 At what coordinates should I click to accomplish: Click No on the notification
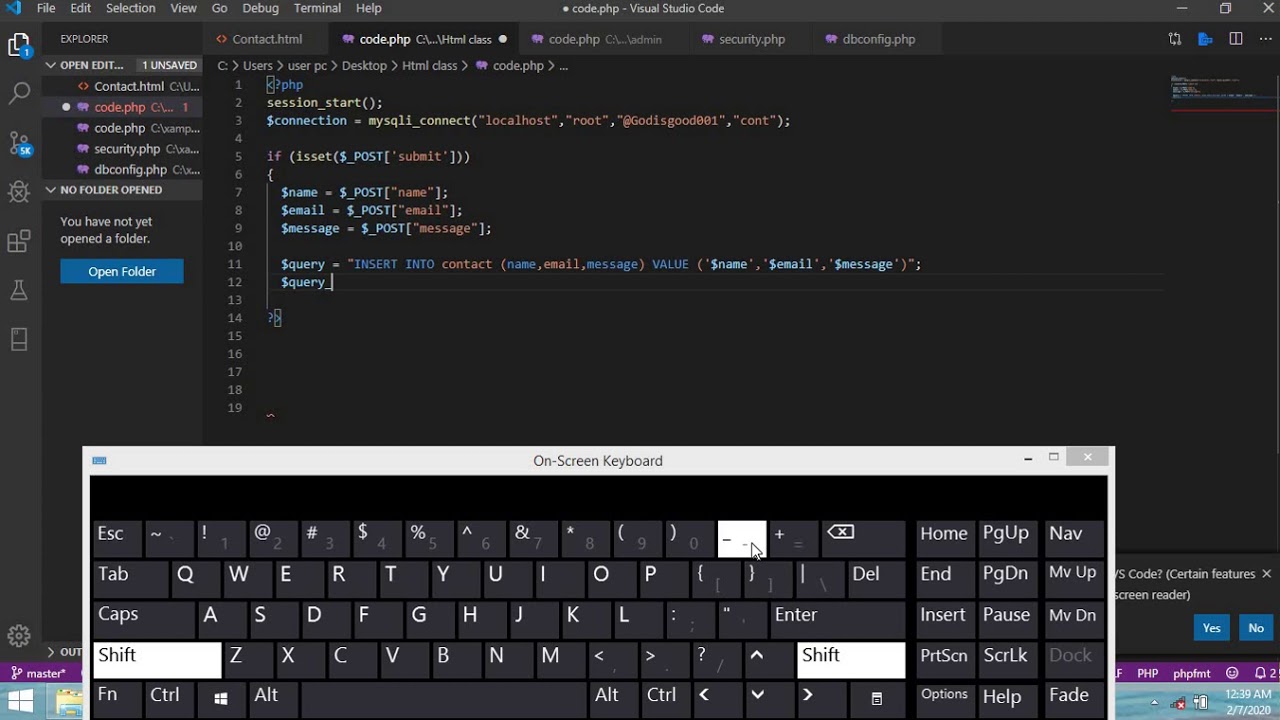1256,628
